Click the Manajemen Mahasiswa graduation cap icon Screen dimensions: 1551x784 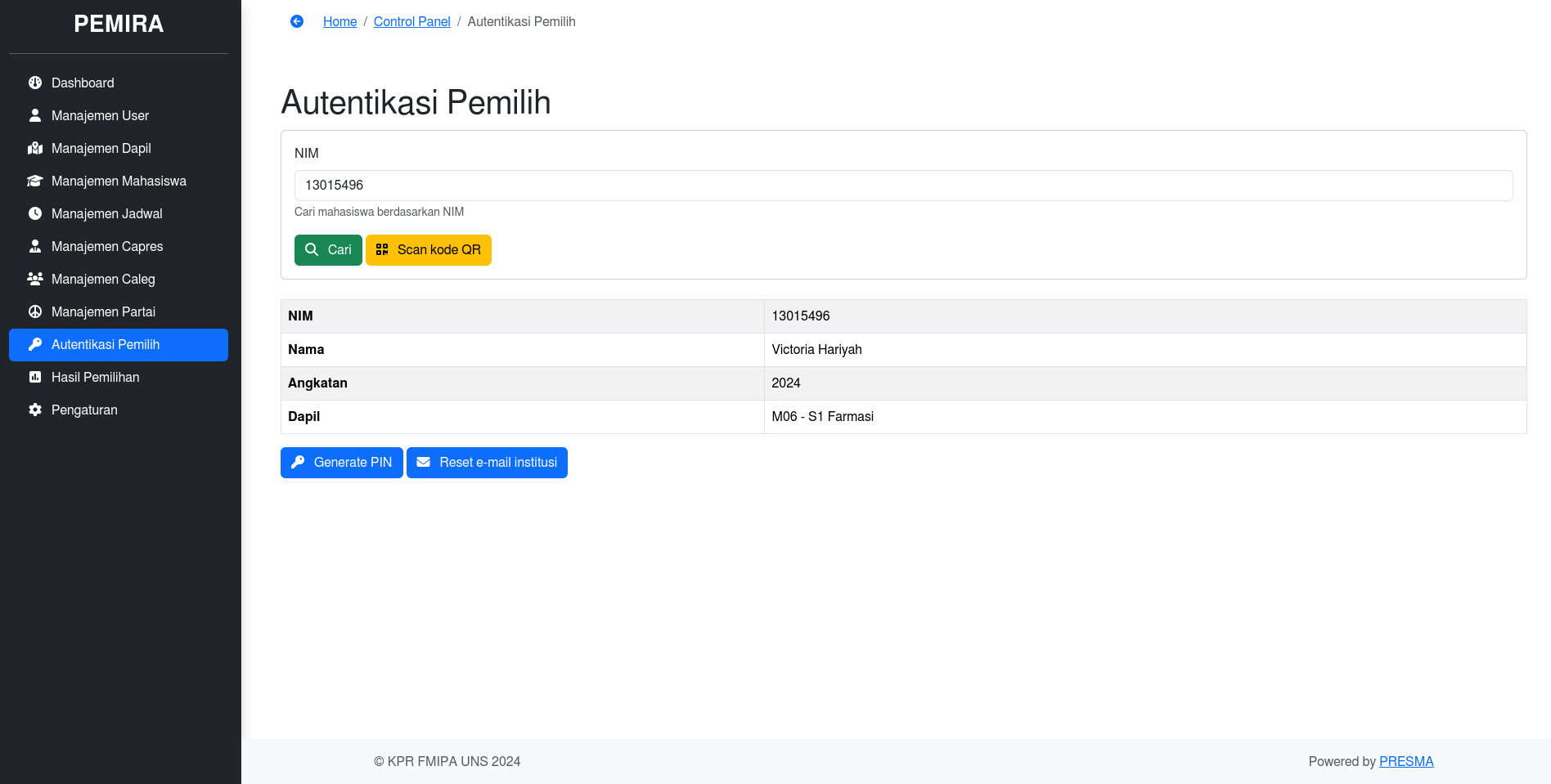click(35, 181)
